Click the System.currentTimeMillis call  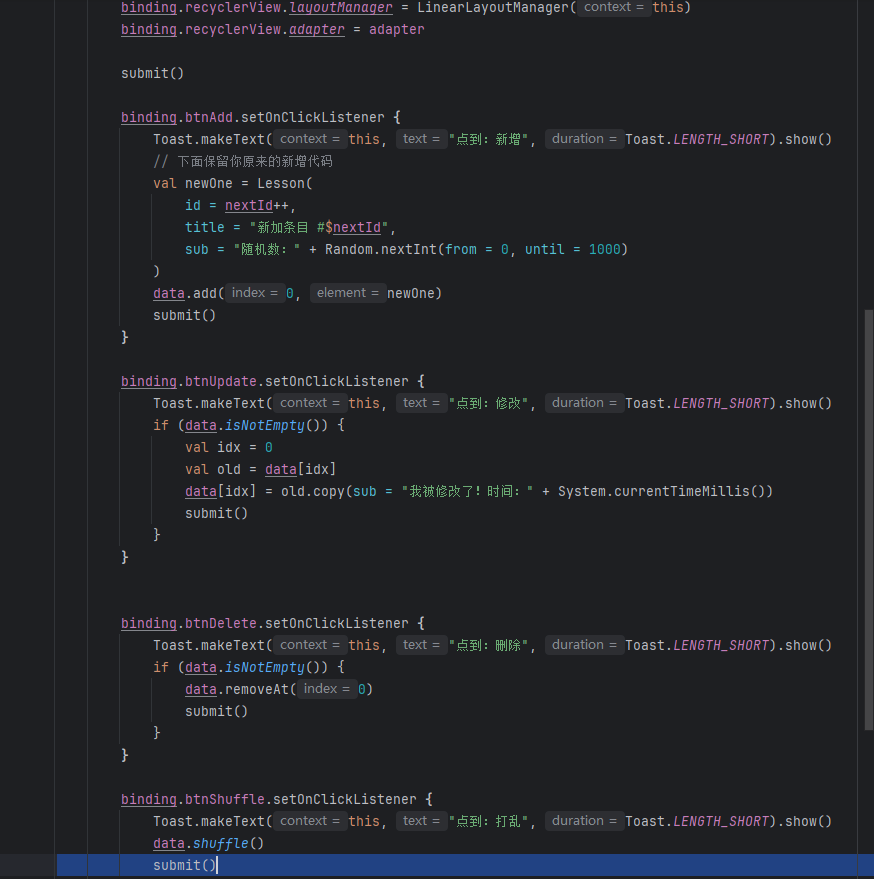pyautogui.click(x=669, y=490)
